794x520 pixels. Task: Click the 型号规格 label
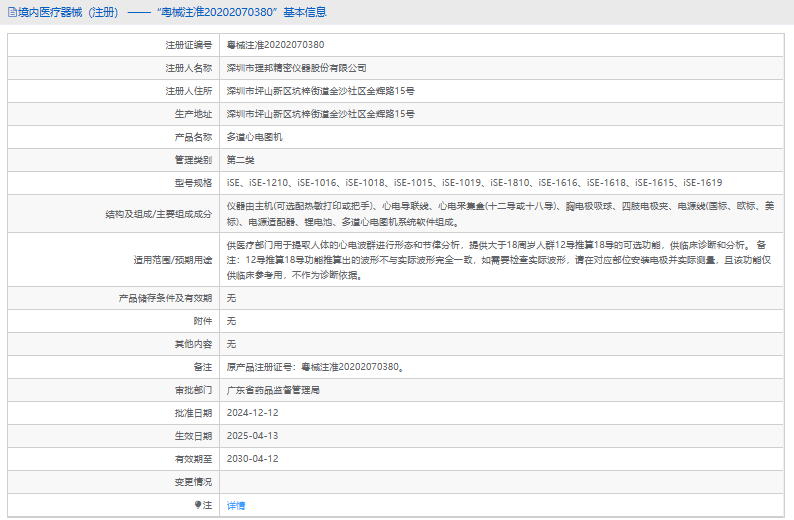pyautogui.click(x=193, y=183)
